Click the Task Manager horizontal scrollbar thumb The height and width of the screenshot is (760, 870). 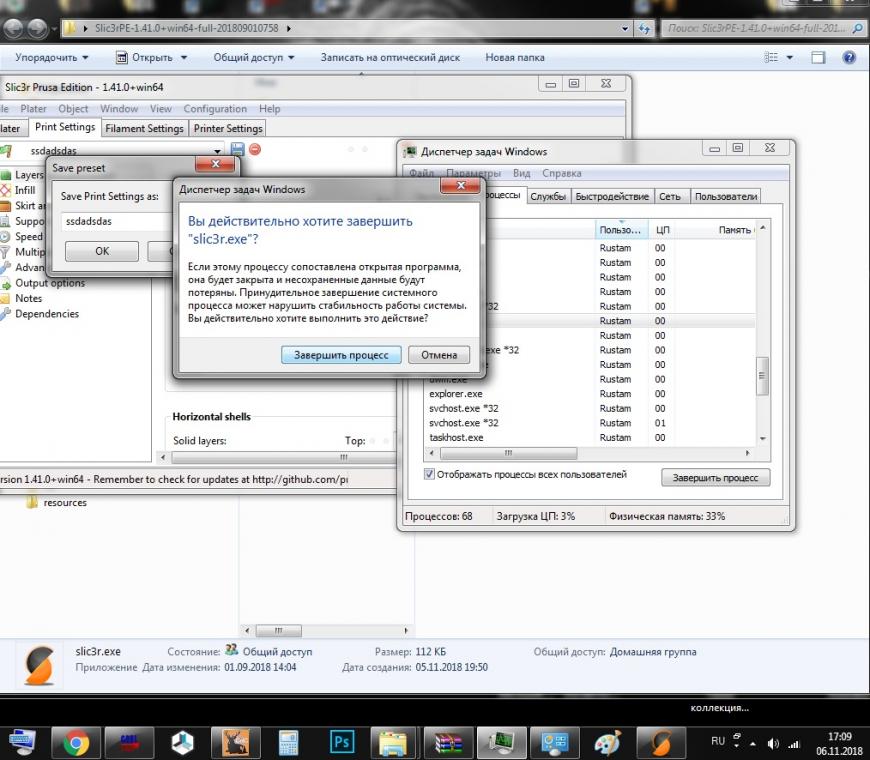[x=508, y=453]
